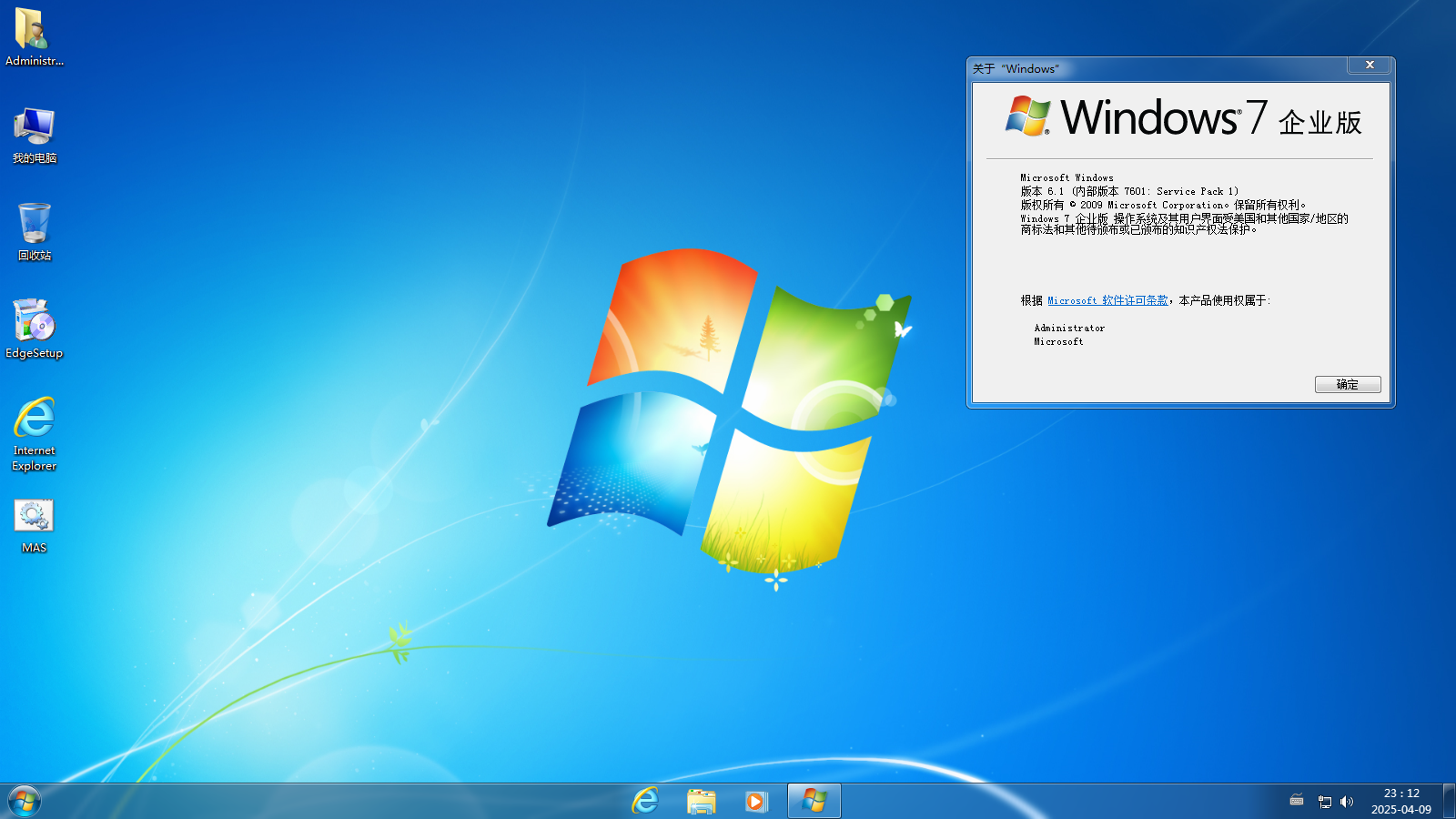
Task: Click the 确定 button in About dialog
Action: click(x=1348, y=385)
